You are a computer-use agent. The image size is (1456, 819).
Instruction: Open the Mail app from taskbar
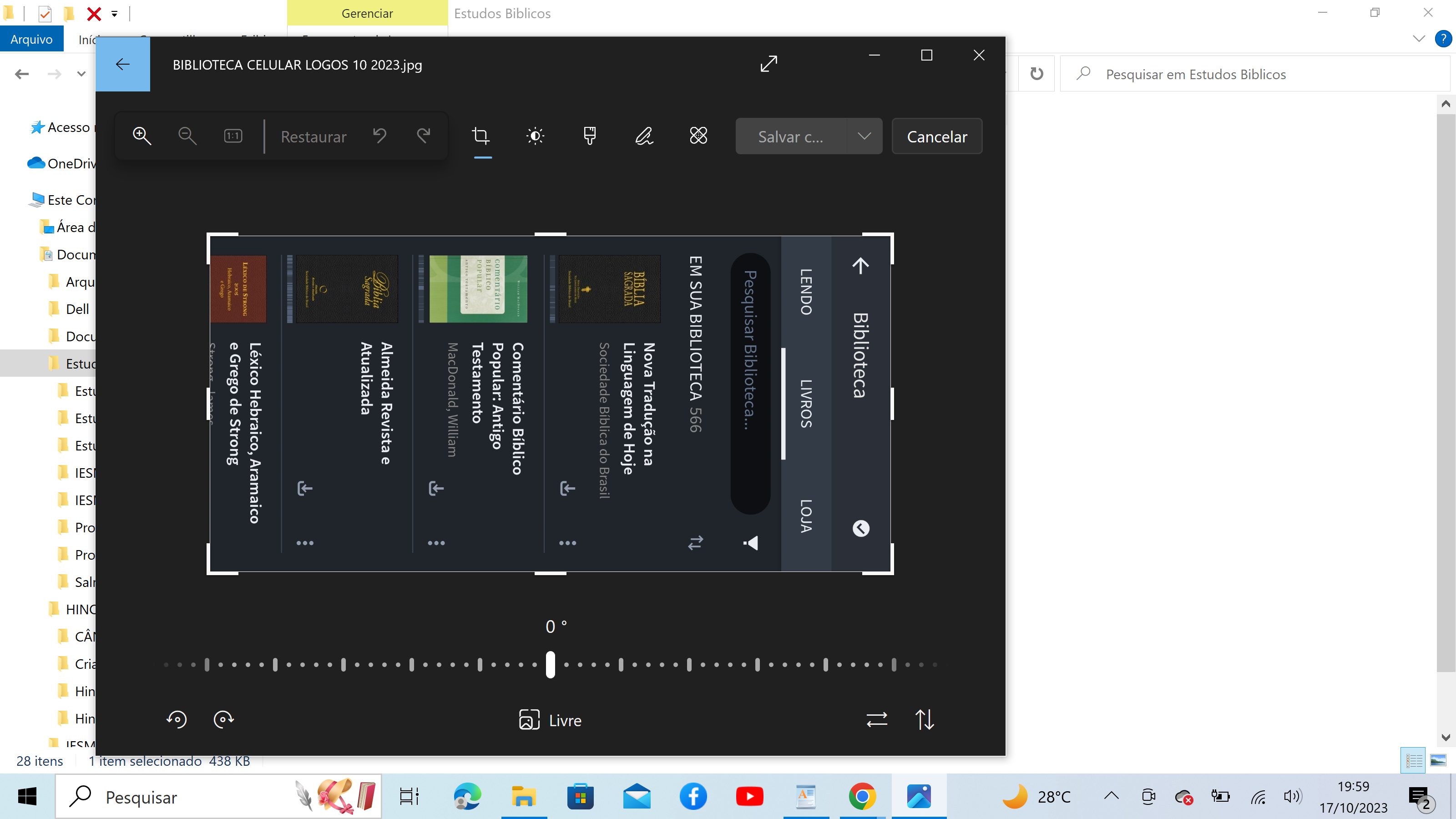point(637,796)
